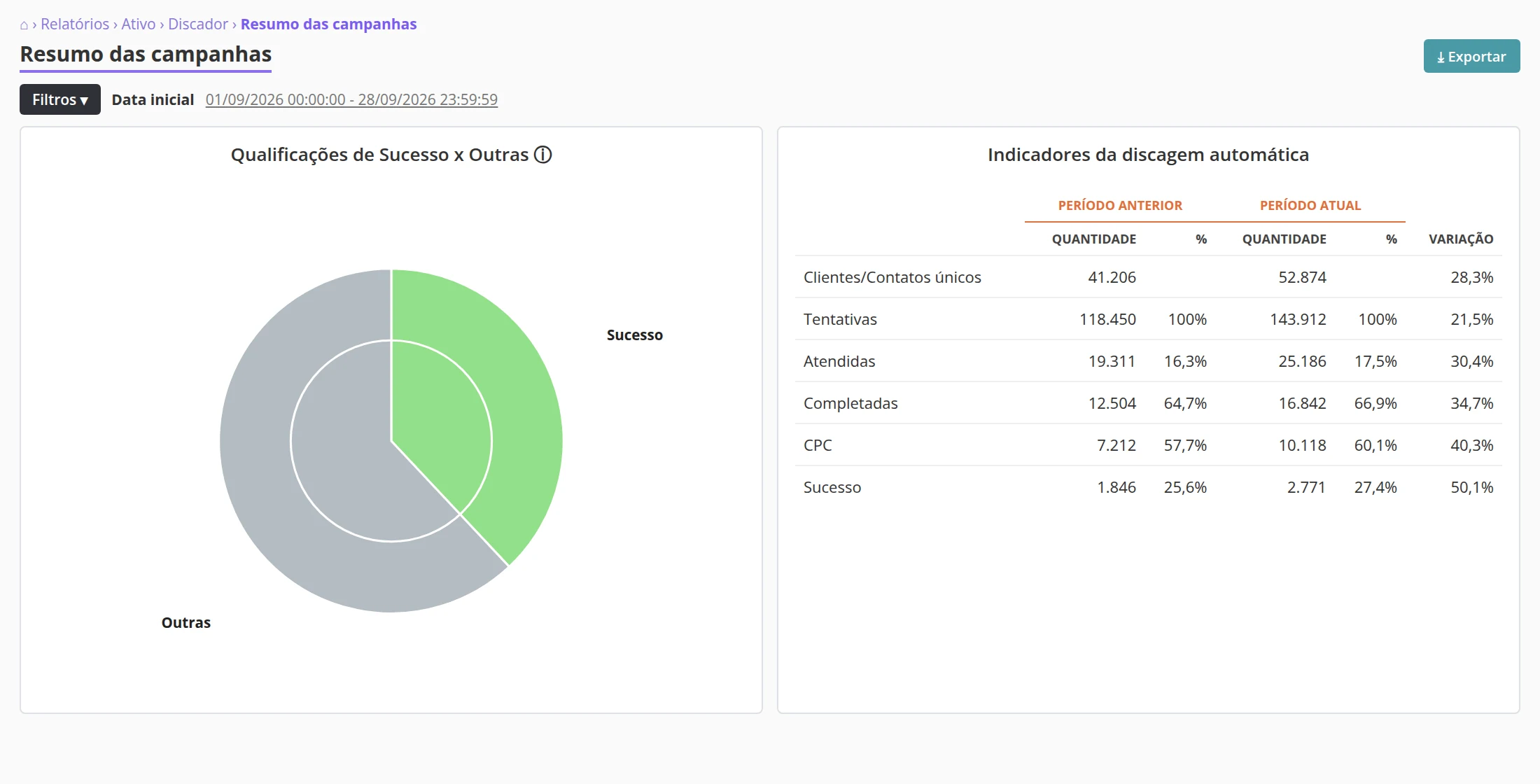Click the Sucesso chart label
Screen dimensions: 1540x784
[634, 335]
